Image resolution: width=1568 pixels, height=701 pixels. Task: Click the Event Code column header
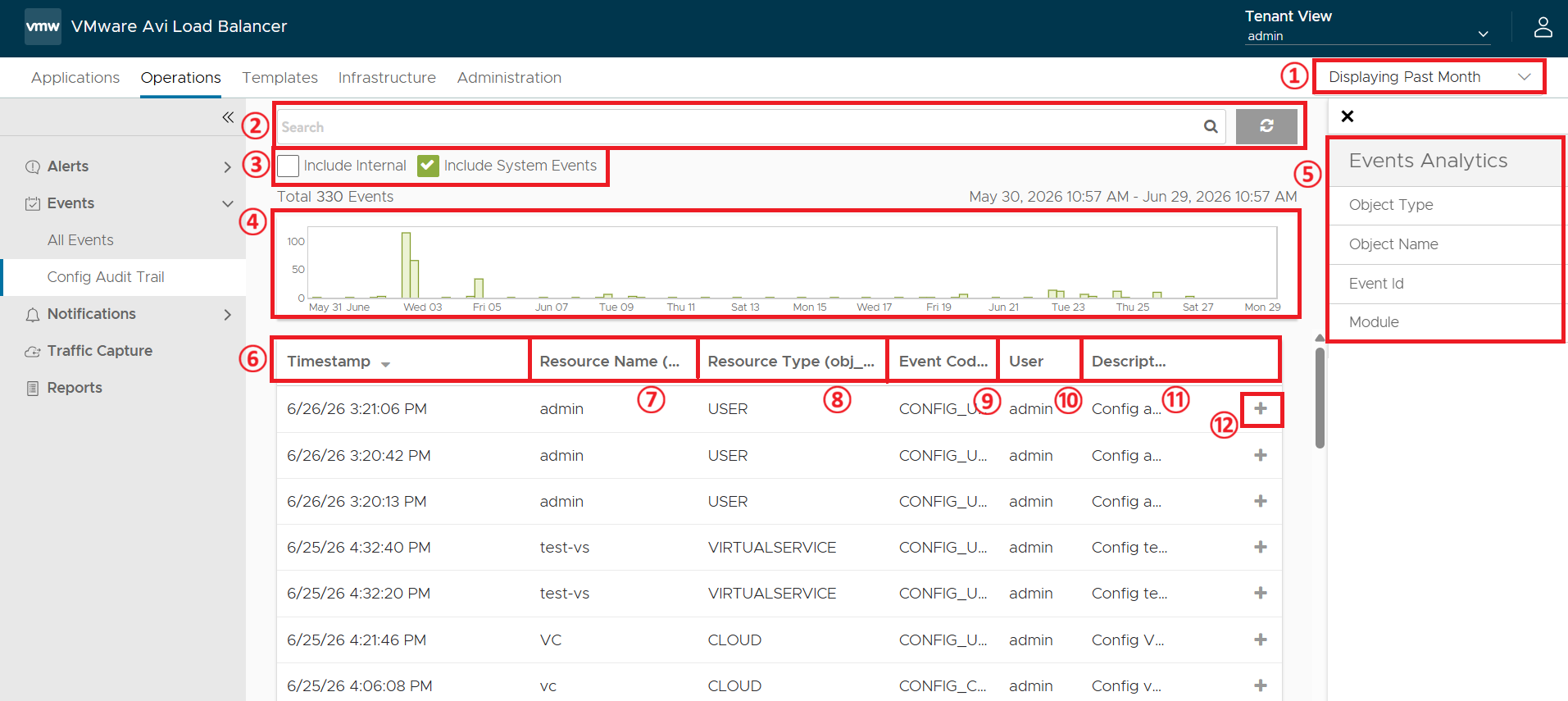[943, 362]
